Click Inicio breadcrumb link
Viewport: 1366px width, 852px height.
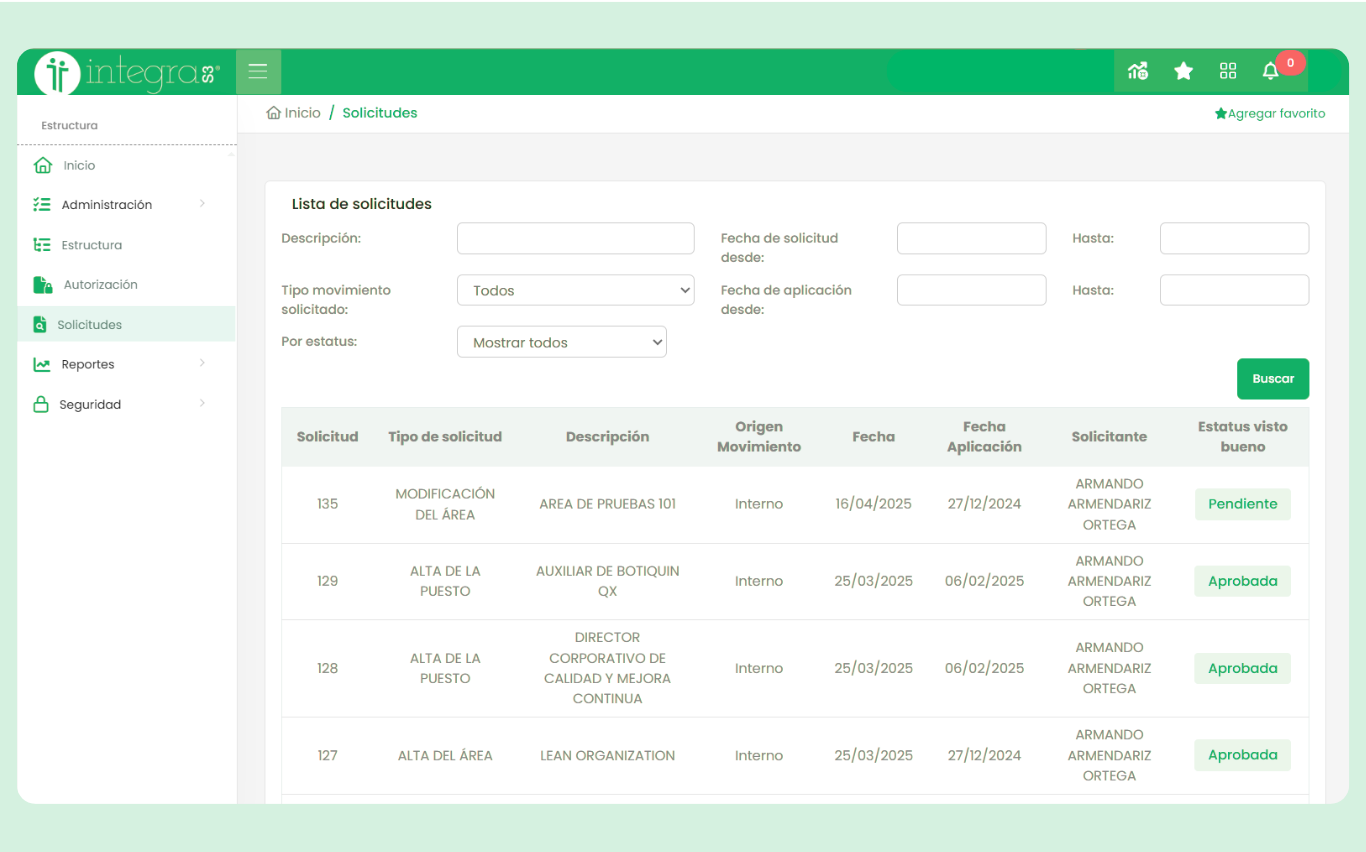[x=303, y=113]
